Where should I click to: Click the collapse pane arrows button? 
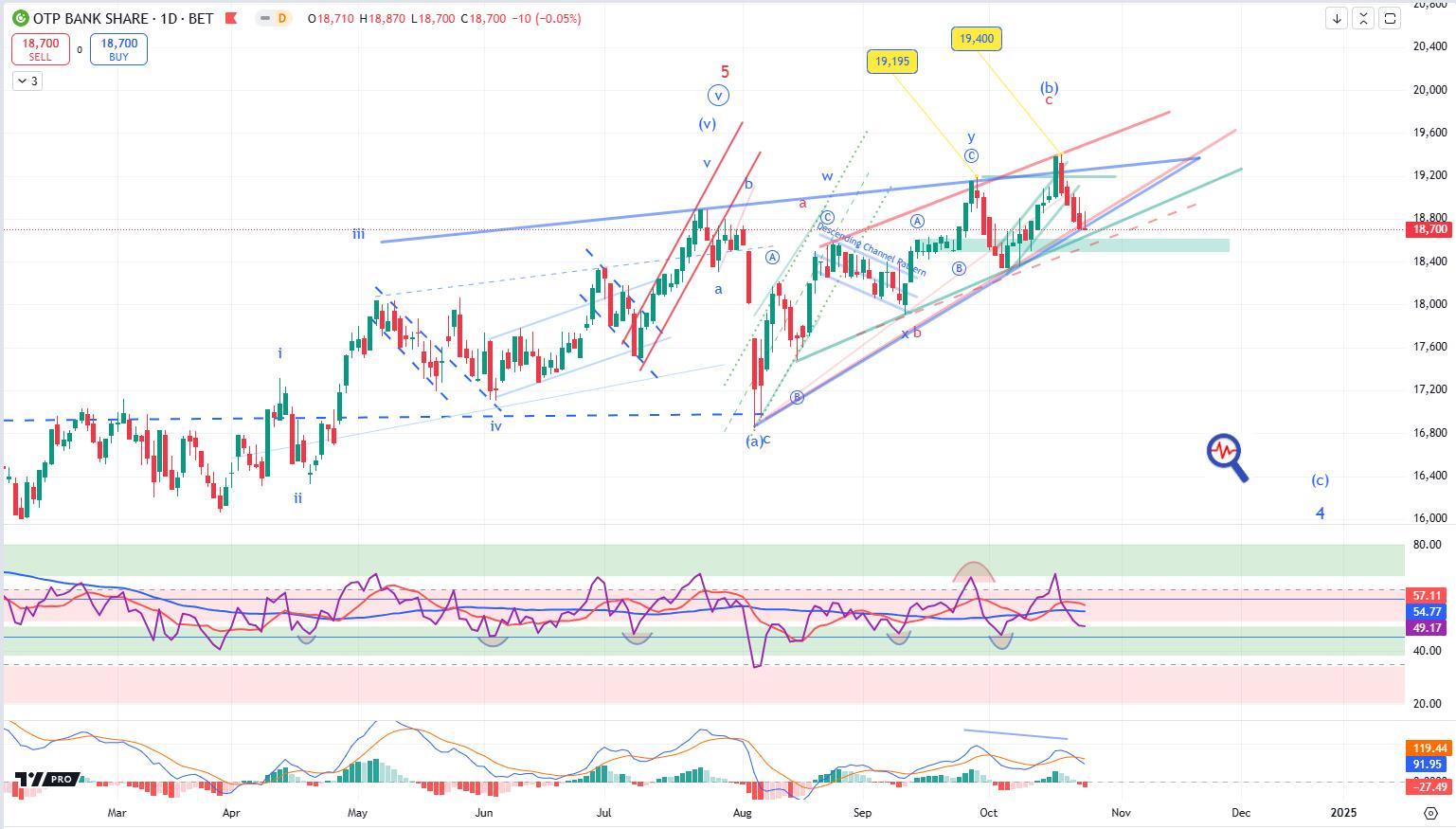tap(1362, 18)
